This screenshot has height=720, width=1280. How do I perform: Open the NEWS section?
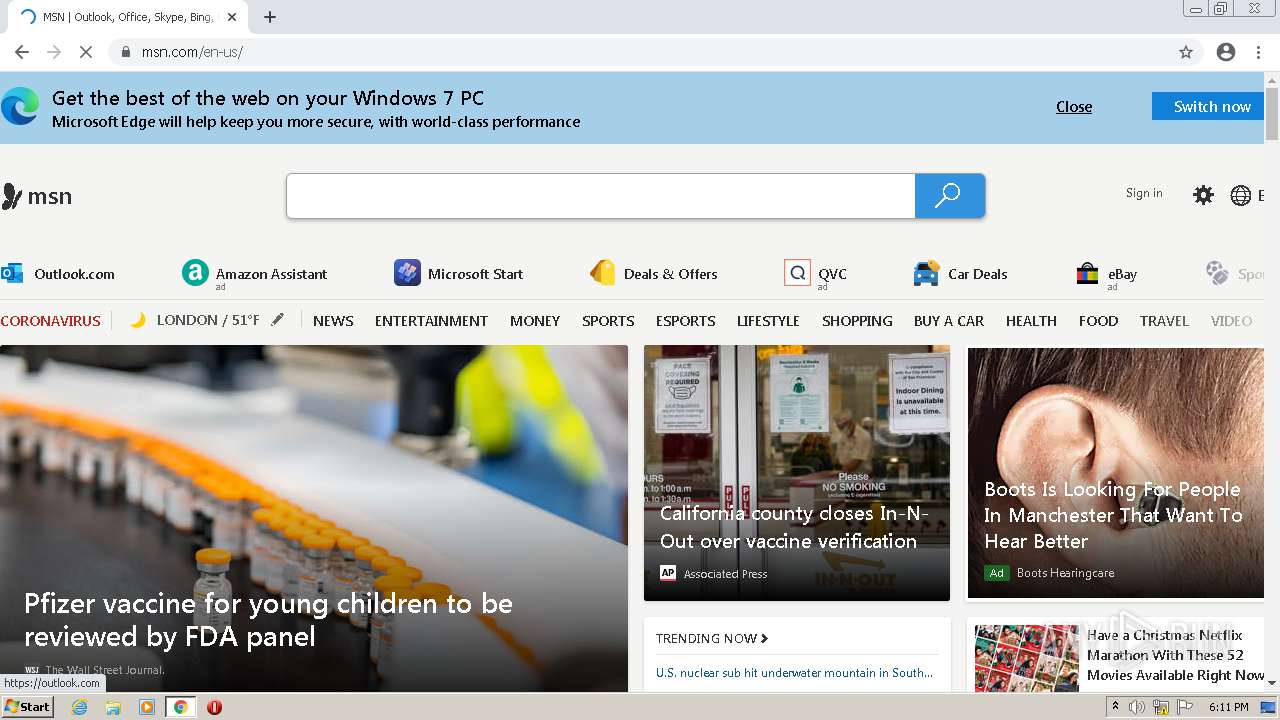tap(333, 321)
